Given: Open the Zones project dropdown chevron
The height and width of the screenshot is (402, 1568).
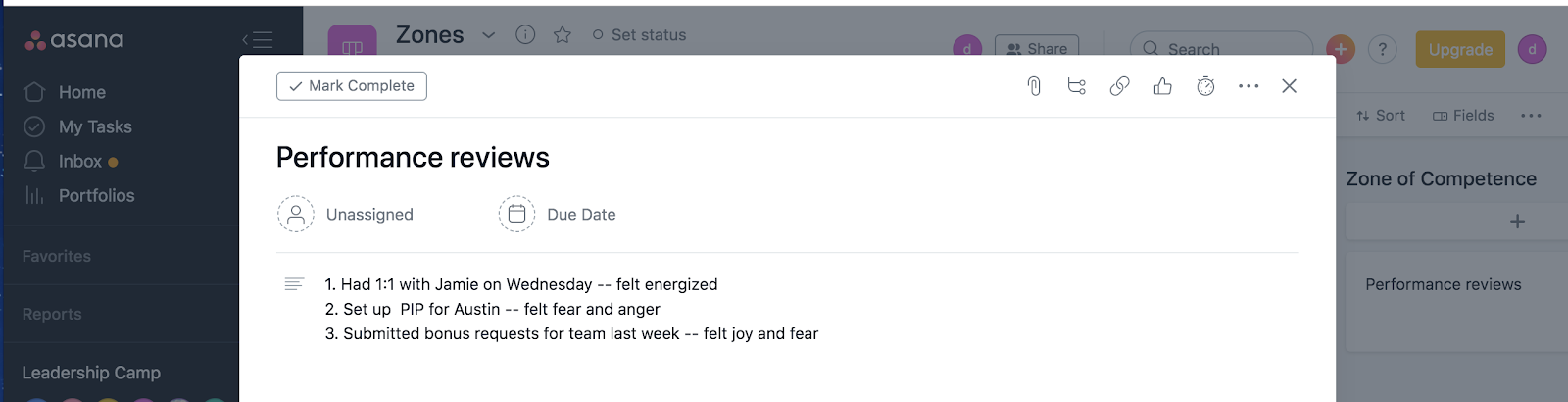Looking at the screenshot, I should click(x=488, y=35).
